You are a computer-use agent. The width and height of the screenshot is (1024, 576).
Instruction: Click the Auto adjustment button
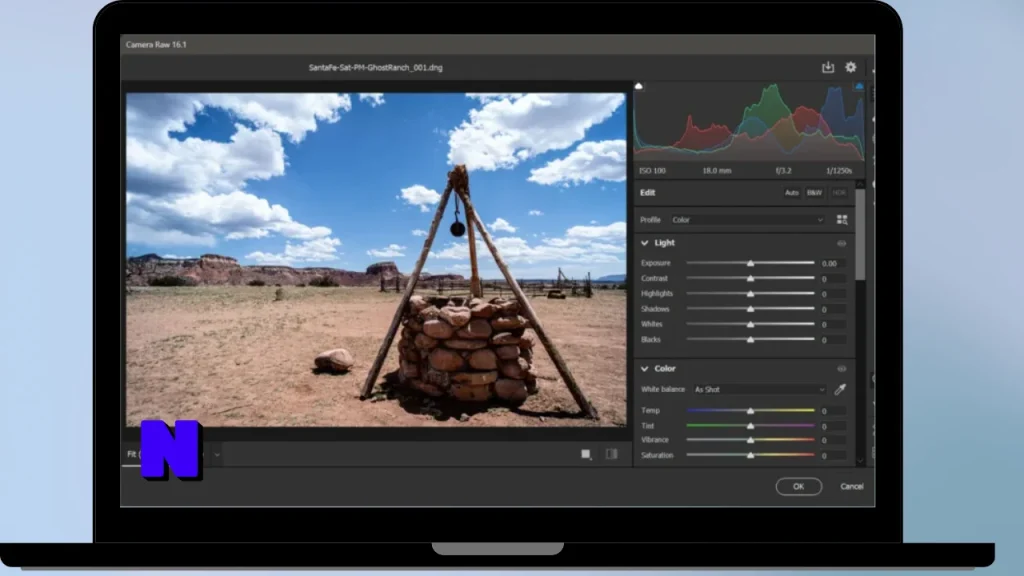coord(792,193)
